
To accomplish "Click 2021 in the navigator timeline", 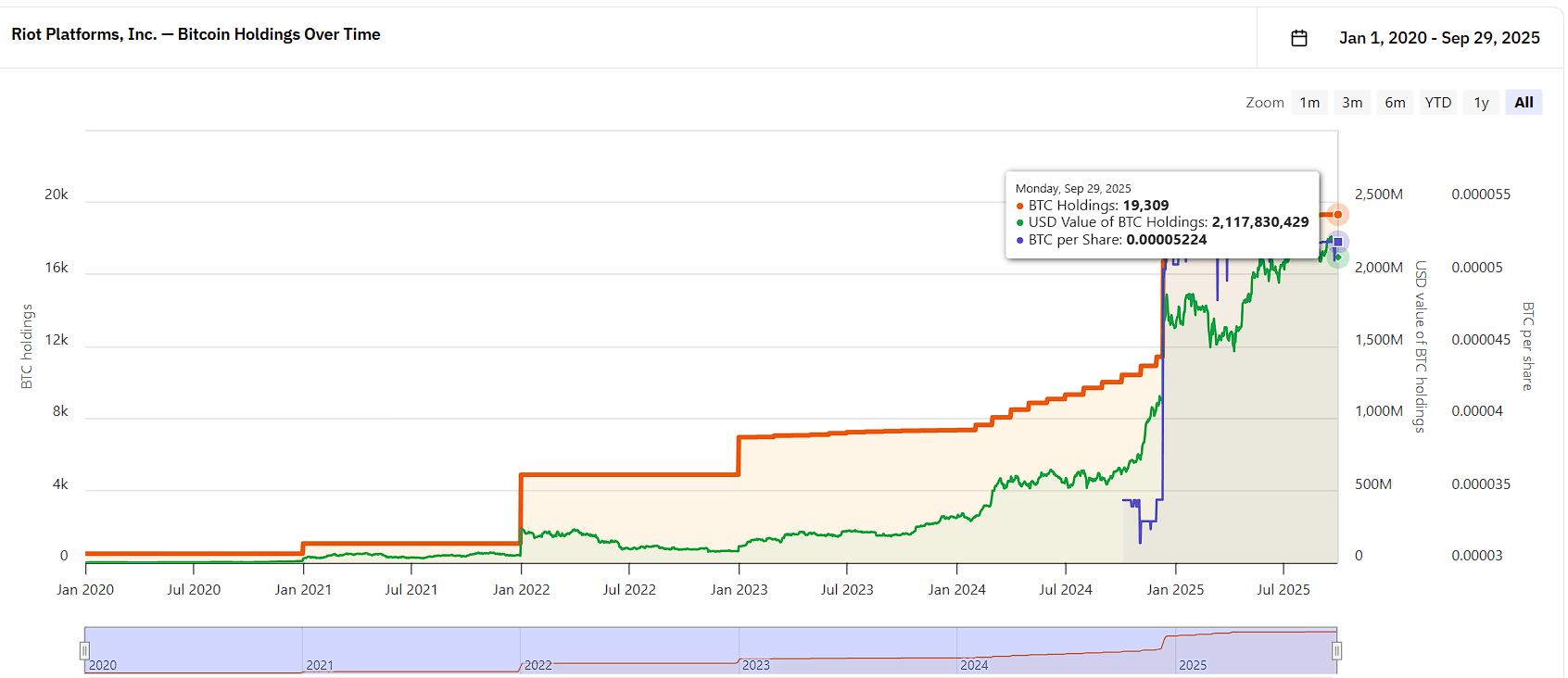I will point(320,665).
